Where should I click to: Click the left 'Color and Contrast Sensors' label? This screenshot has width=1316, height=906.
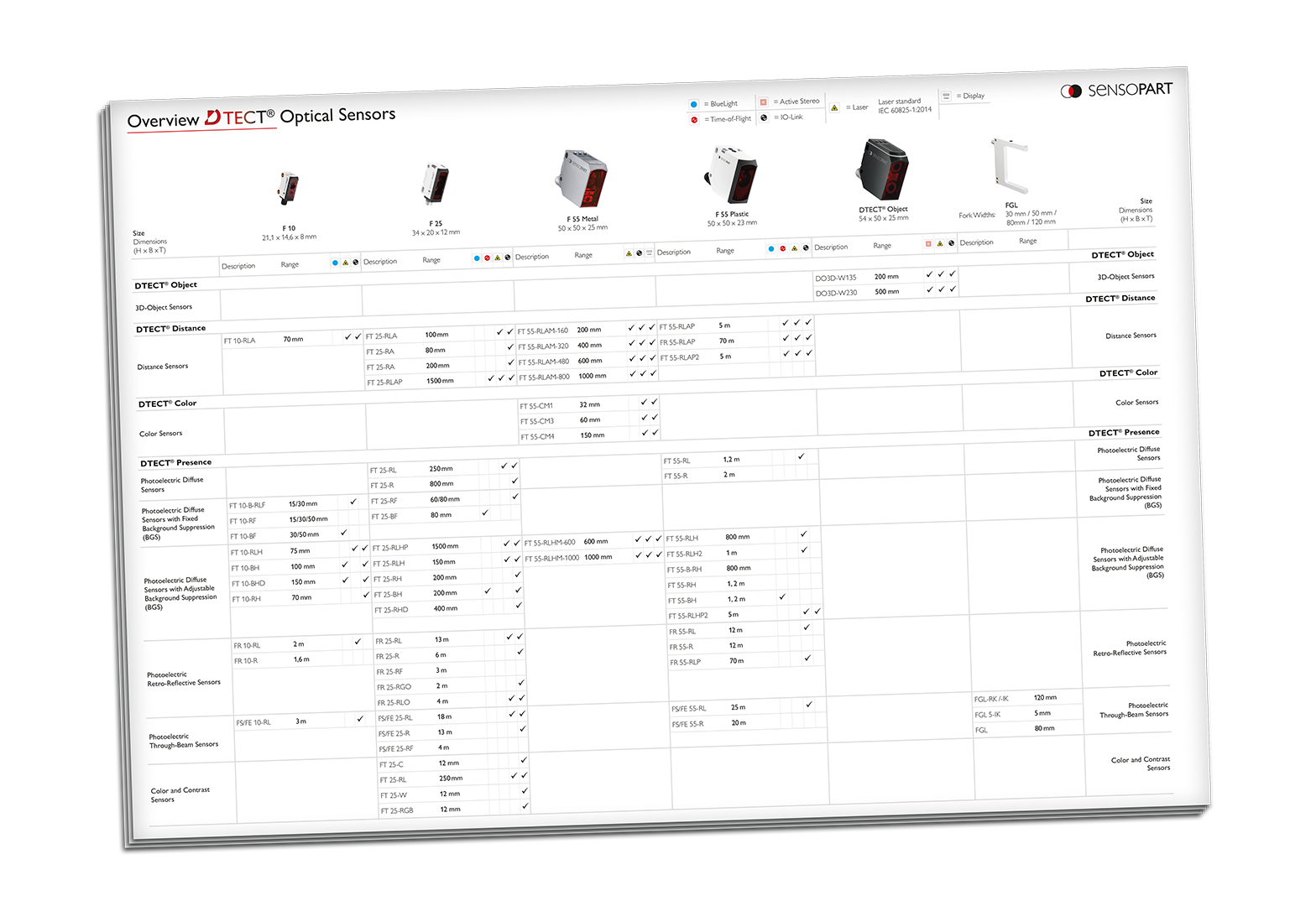tap(180, 795)
